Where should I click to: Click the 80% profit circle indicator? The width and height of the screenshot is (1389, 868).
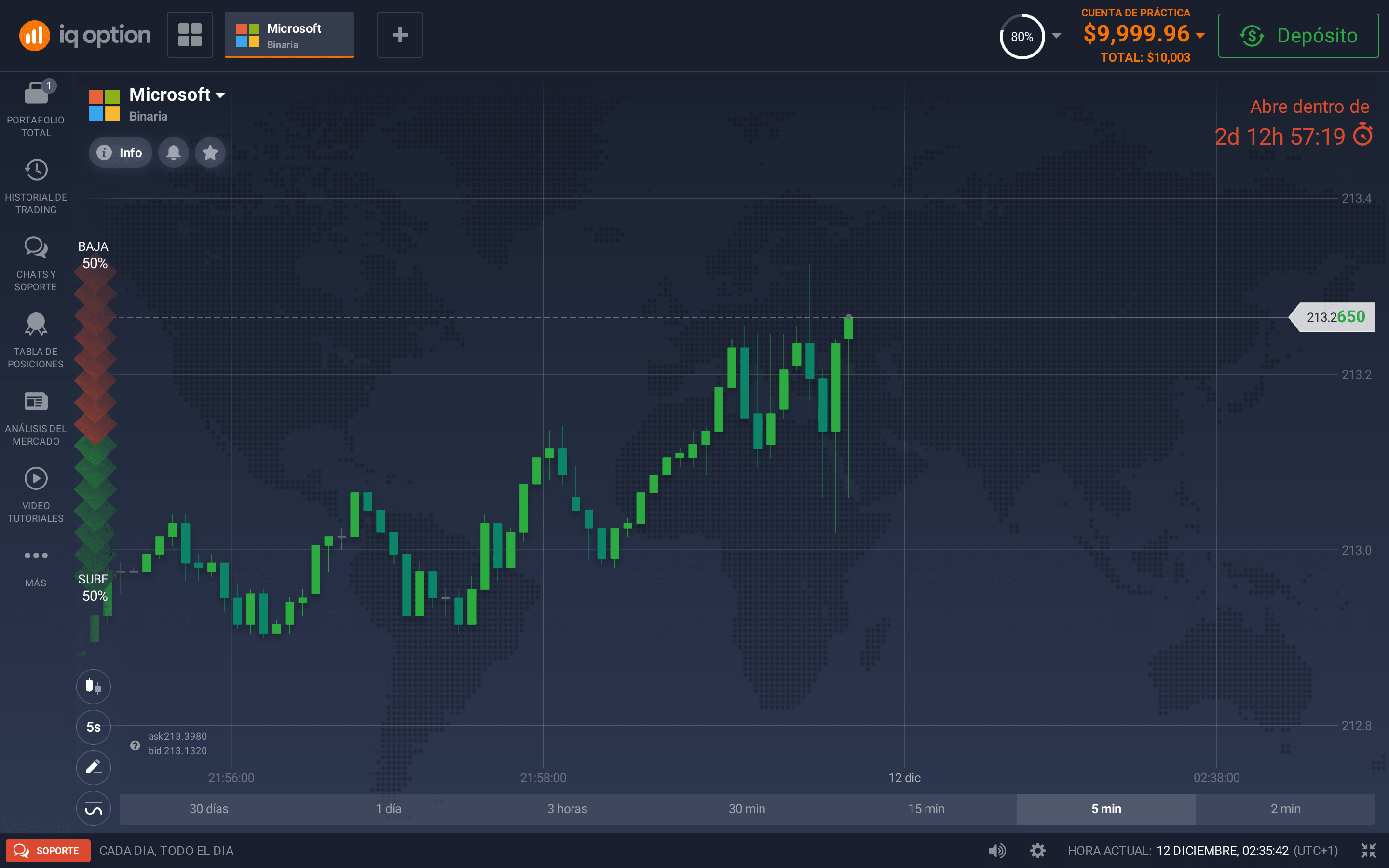[x=1021, y=36]
